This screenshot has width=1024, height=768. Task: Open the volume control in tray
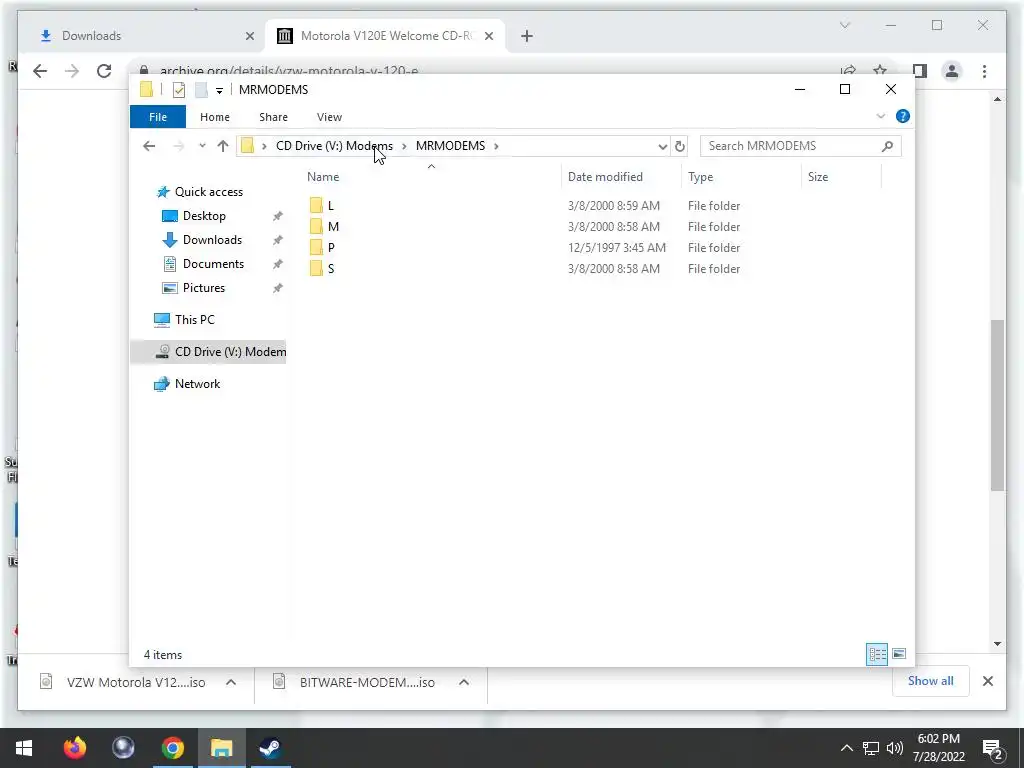[895, 748]
